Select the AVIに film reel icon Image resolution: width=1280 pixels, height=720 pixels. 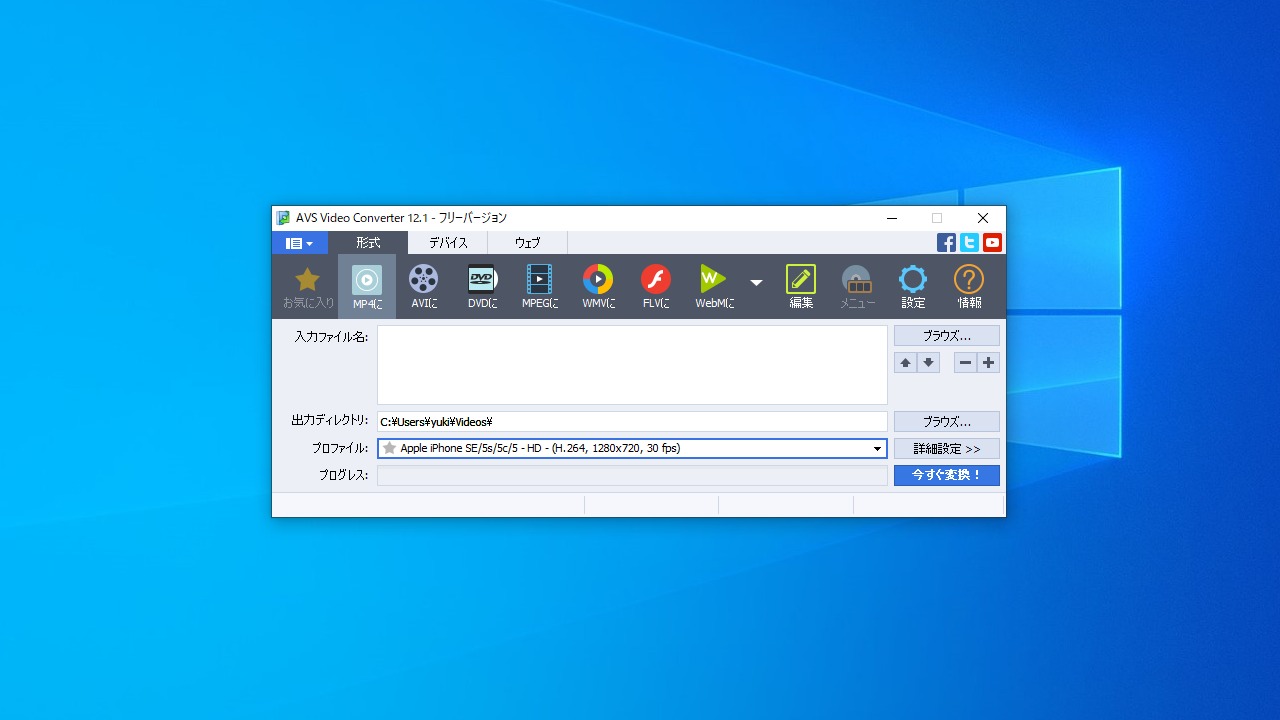coord(424,287)
